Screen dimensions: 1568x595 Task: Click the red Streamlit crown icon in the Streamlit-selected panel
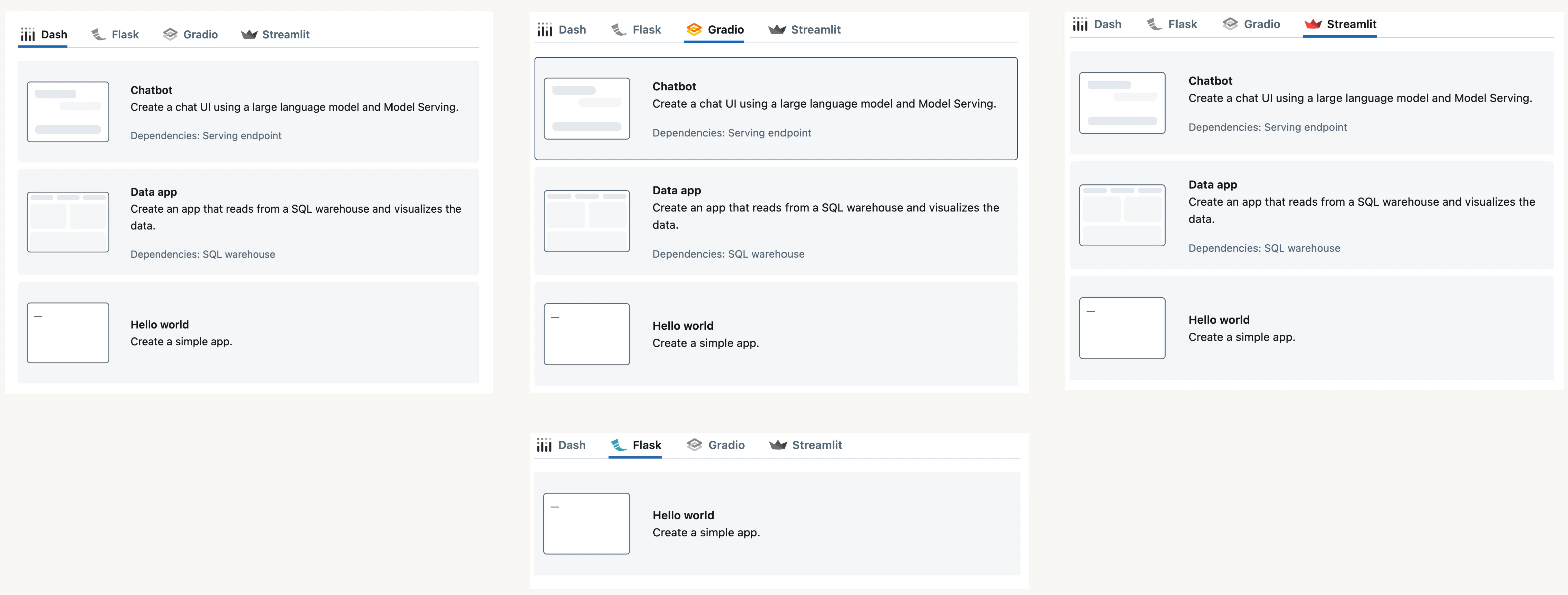tap(1313, 24)
